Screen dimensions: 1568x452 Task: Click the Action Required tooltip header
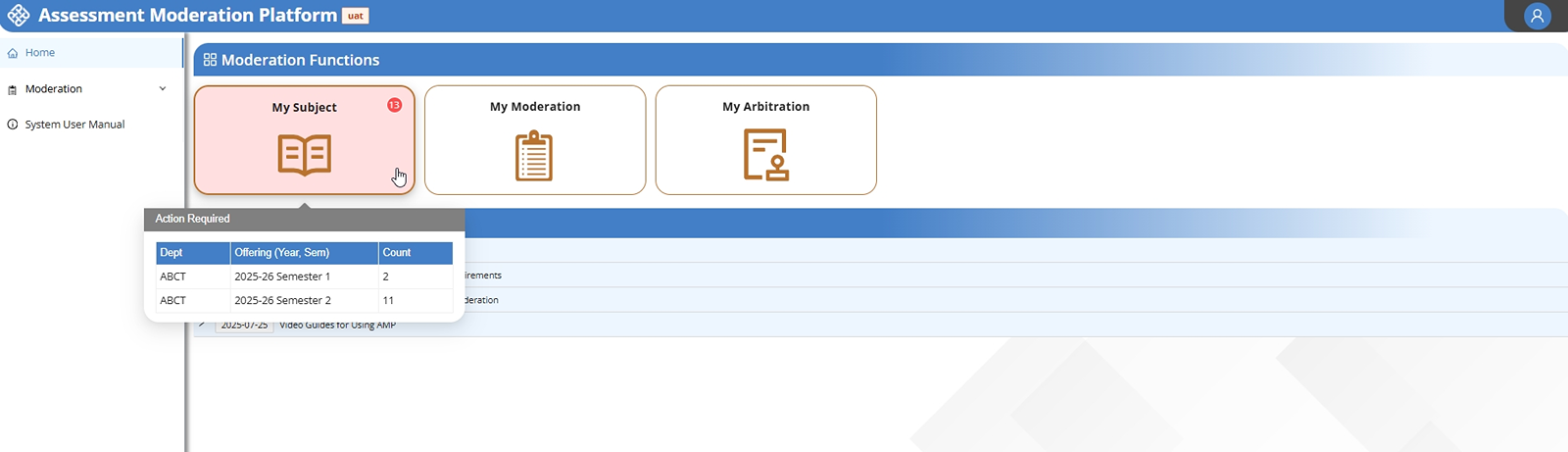pos(305,219)
